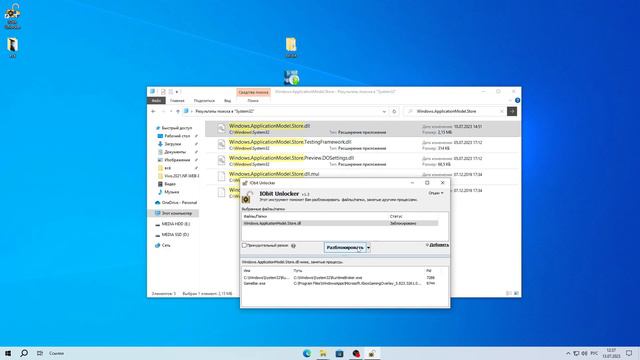Open the IObit Unlocker taskbar icon

pyautogui.click(x=372, y=353)
